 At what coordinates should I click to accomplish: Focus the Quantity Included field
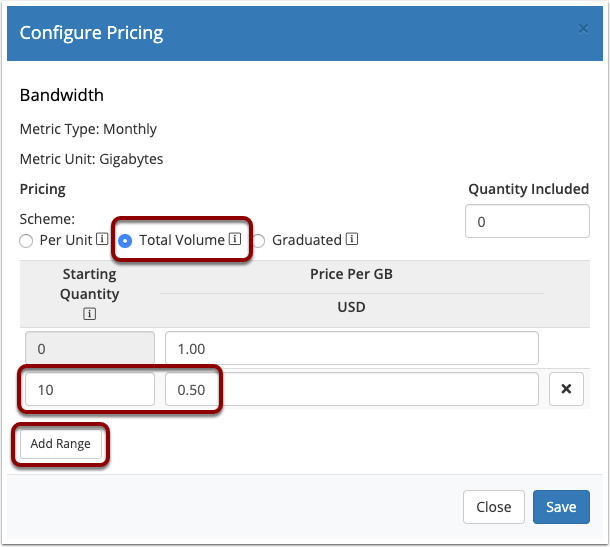tap(527, 221)
